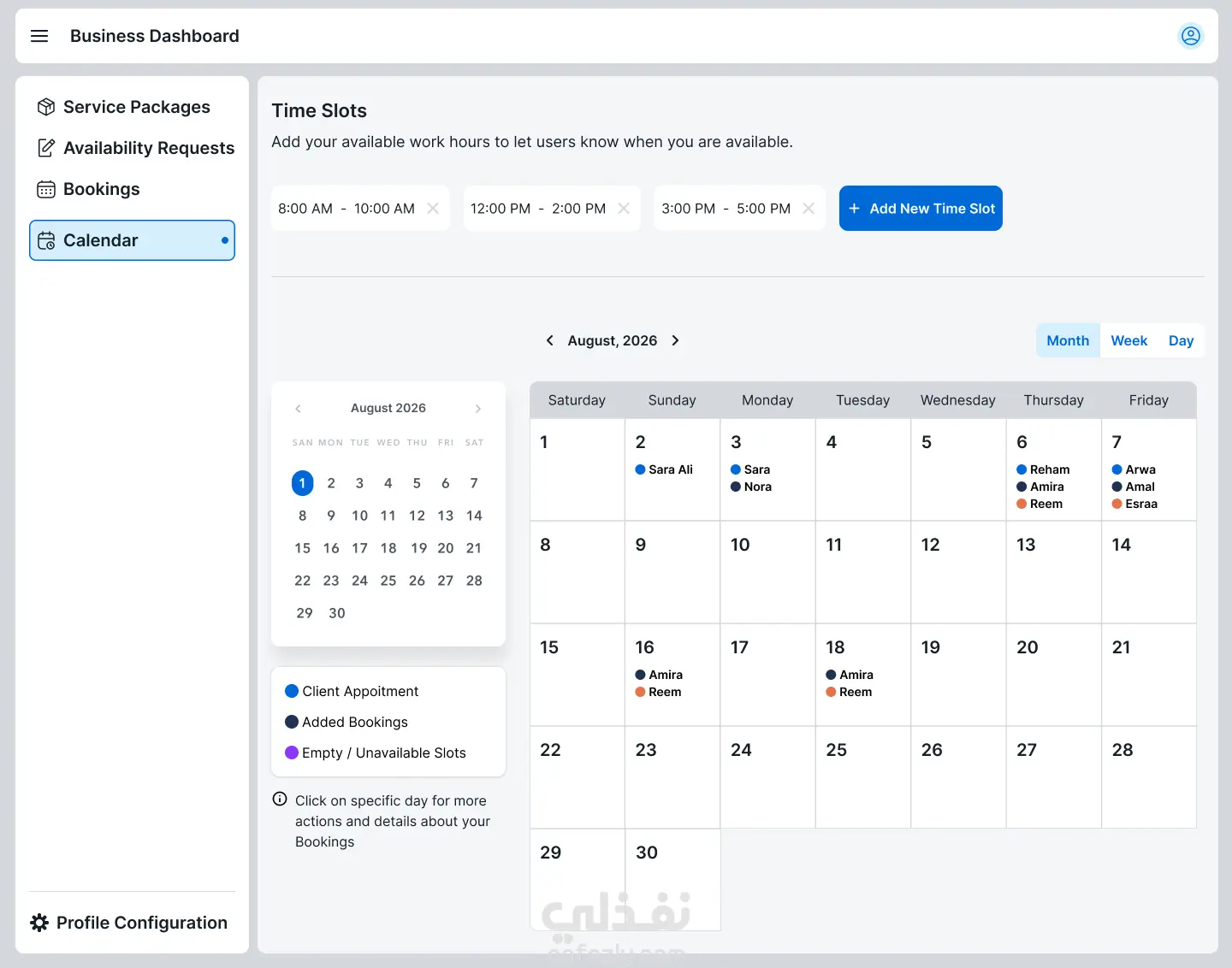
Task: Click the August, 2026 month label
Action: coord(613,340)
